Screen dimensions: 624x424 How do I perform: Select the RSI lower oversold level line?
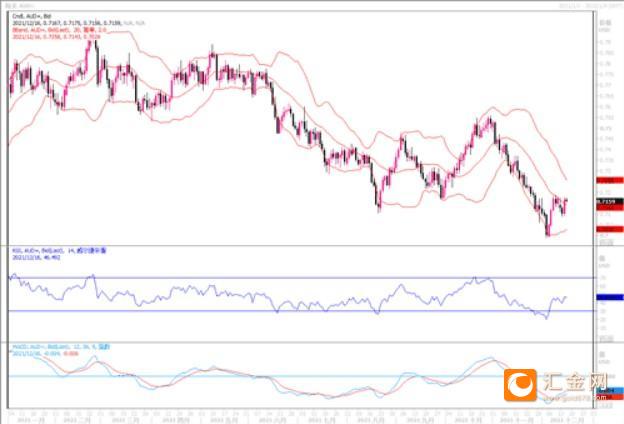click(x=302, y=311)
